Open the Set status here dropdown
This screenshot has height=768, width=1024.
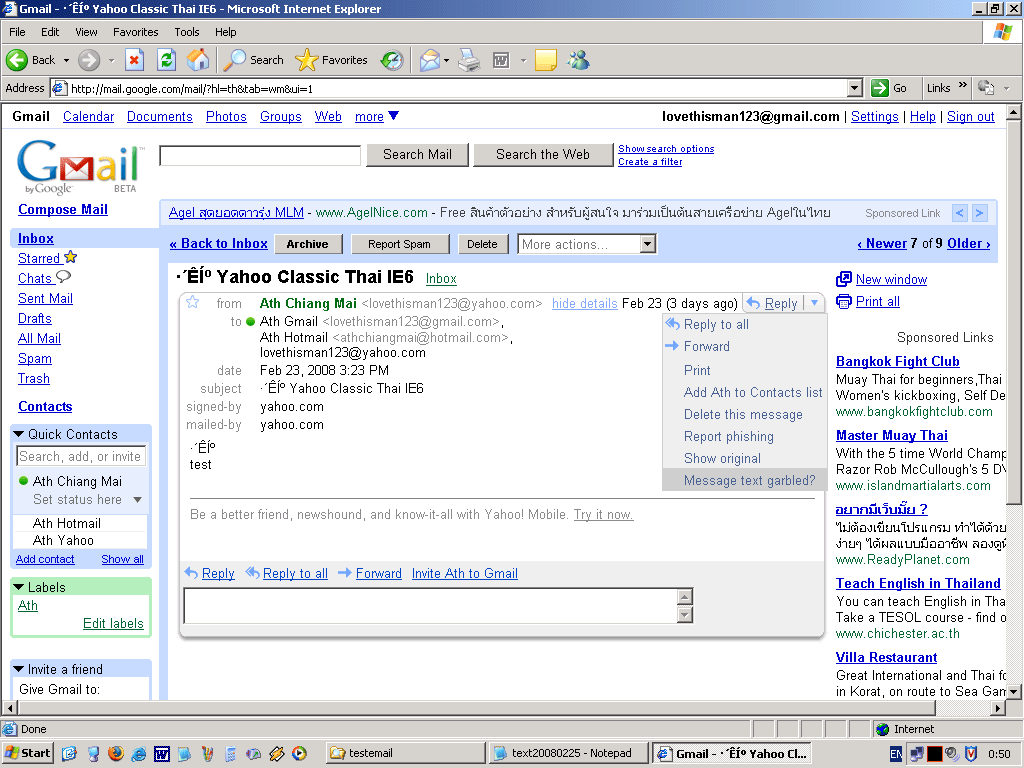[x=137, y=500]
